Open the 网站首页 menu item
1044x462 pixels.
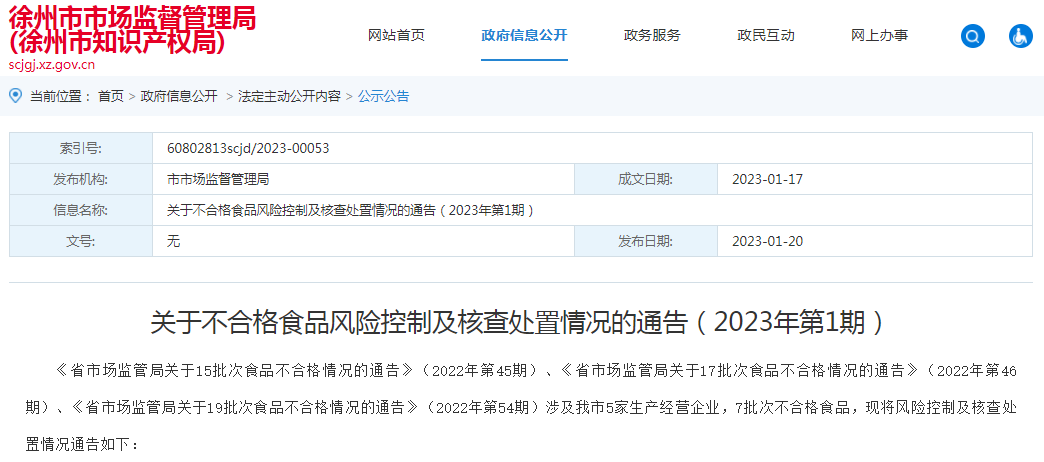(396, 36)
